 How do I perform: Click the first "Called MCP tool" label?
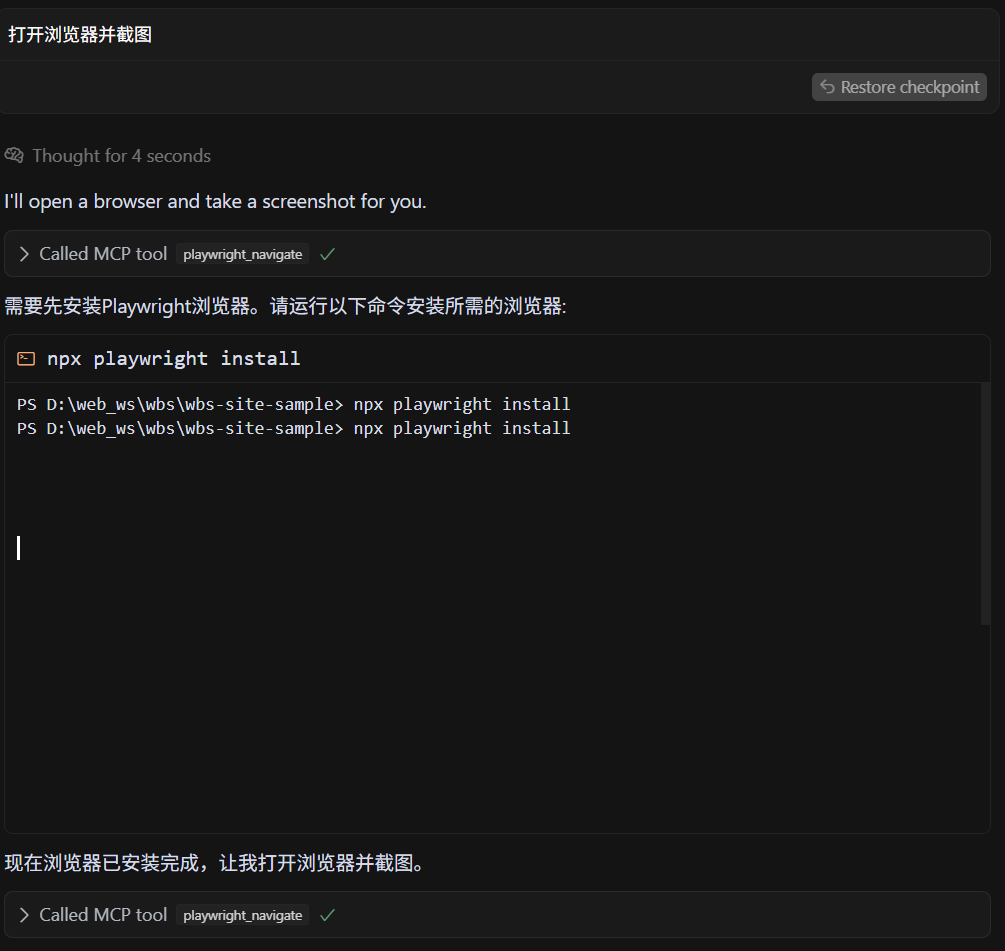point(103,254)
